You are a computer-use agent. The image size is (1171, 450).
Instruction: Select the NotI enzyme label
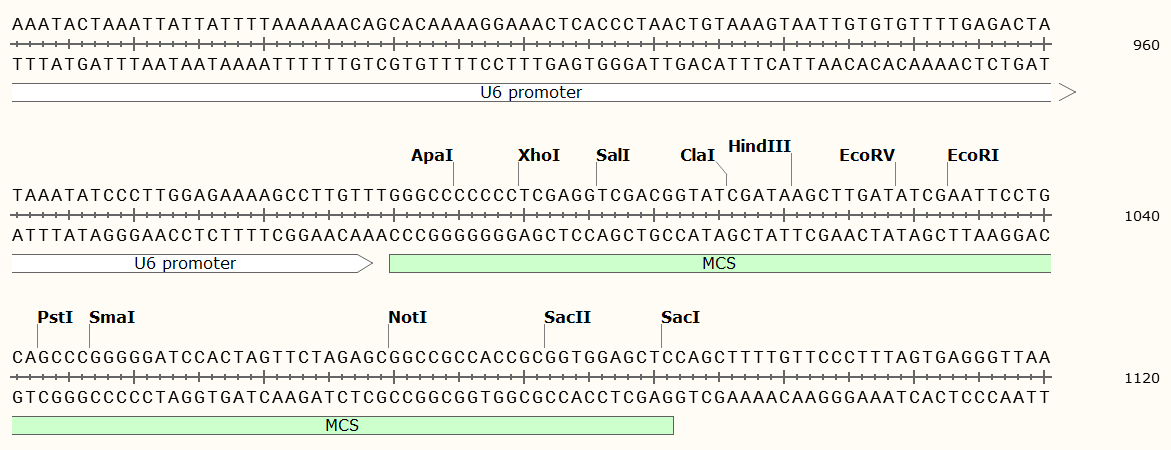coord(407,317)
